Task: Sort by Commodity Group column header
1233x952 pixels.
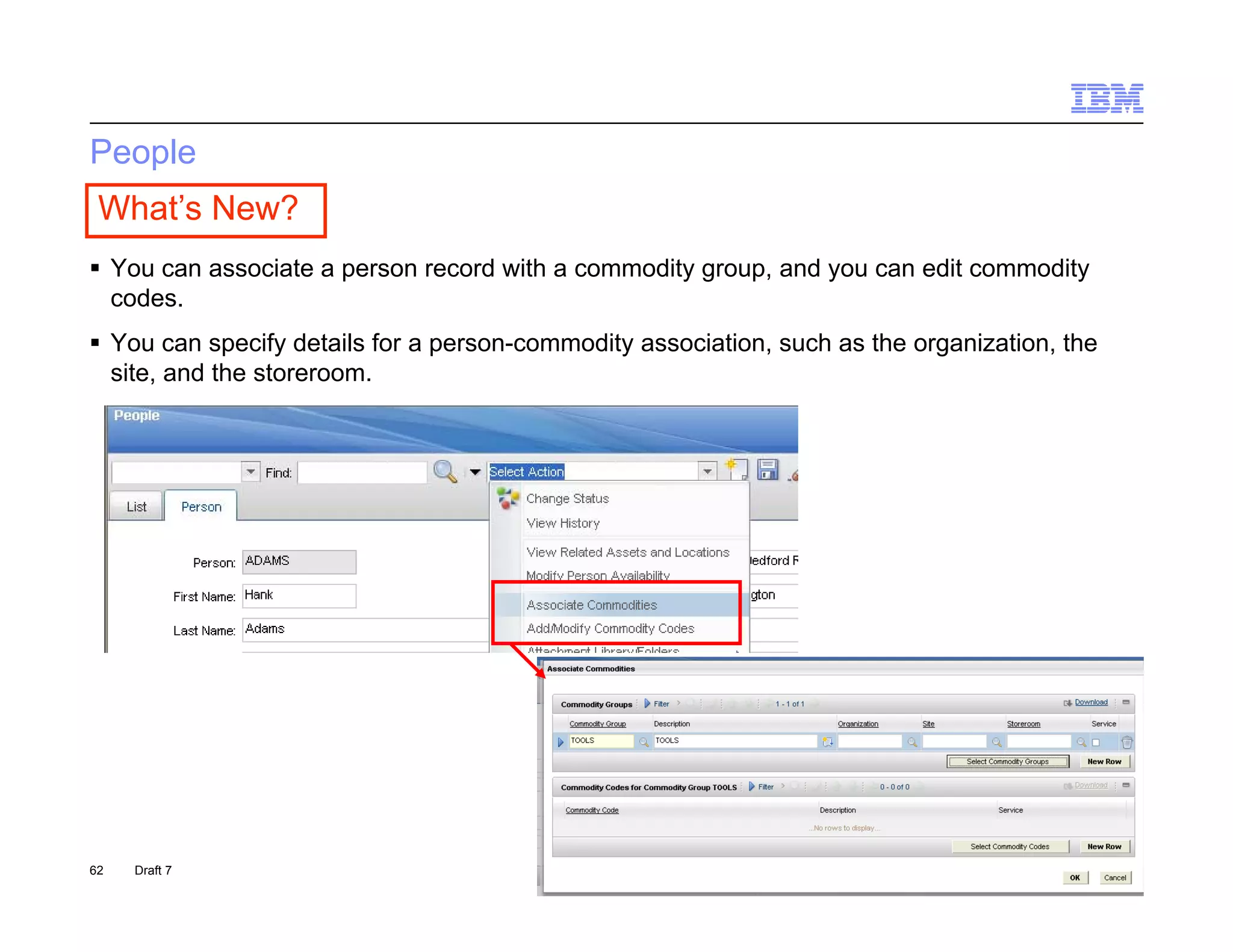Action: [x=597, y=724]
